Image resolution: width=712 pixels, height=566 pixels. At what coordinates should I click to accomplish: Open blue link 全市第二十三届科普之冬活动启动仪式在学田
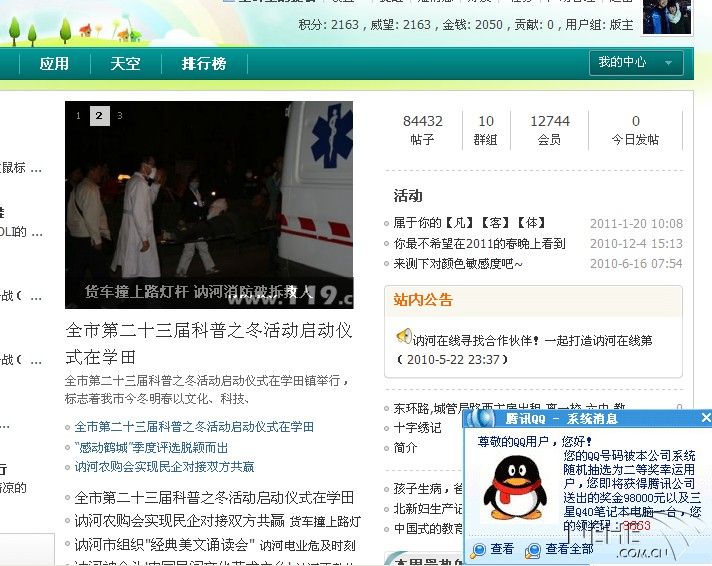[194, 427]
